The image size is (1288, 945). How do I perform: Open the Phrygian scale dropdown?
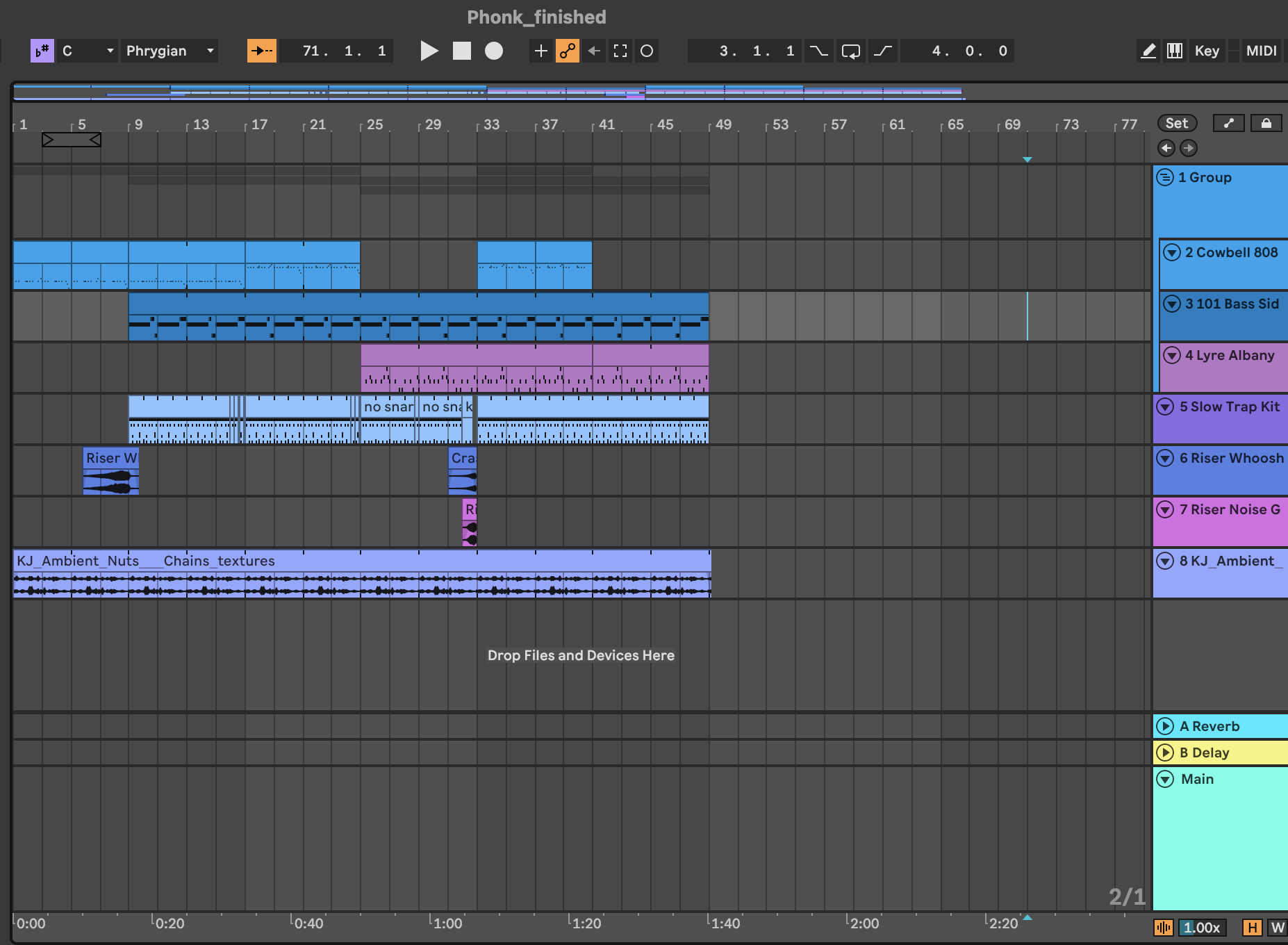(170, 51)
